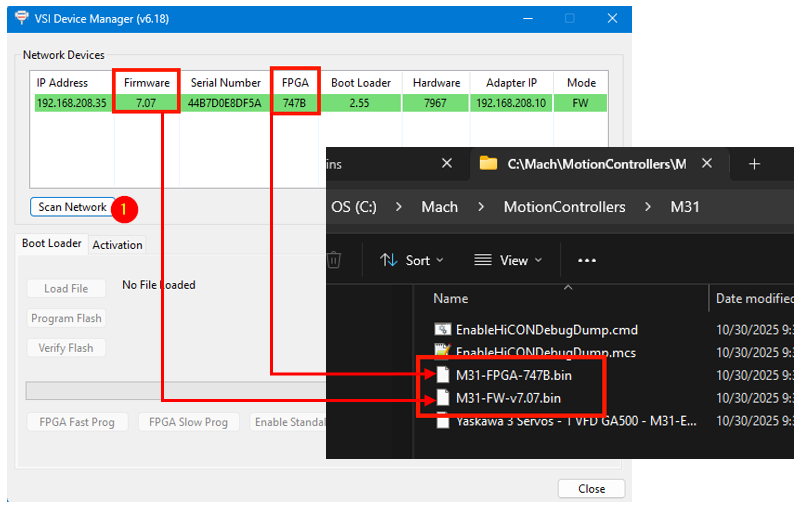Select the M31-FW-v7.07.bin file
Screen dimensions: 807x509
click(508, 398)
